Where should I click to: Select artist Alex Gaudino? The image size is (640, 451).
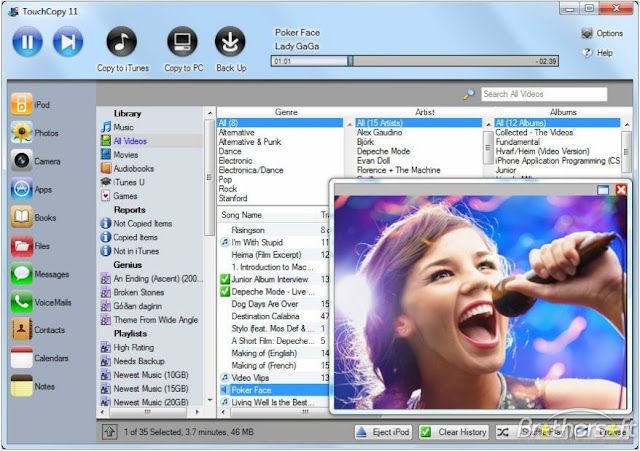point(379,132)
